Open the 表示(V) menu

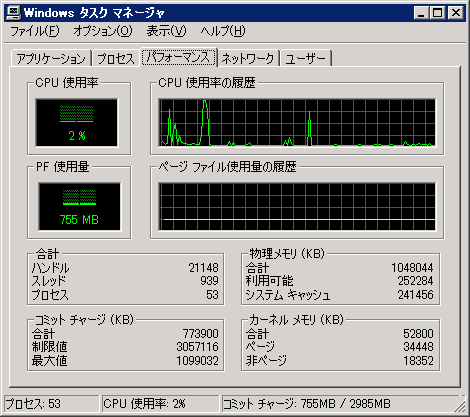[x=166, y=31]
